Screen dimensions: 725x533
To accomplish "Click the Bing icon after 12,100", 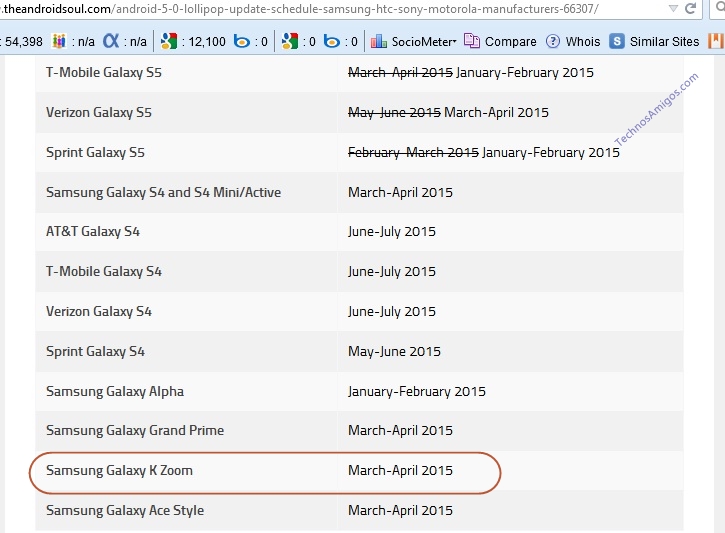I will [241, 41].
